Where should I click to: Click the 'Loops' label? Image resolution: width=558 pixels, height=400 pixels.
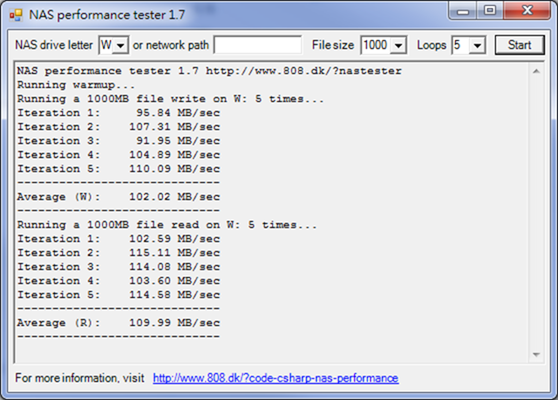click(432, 45)
